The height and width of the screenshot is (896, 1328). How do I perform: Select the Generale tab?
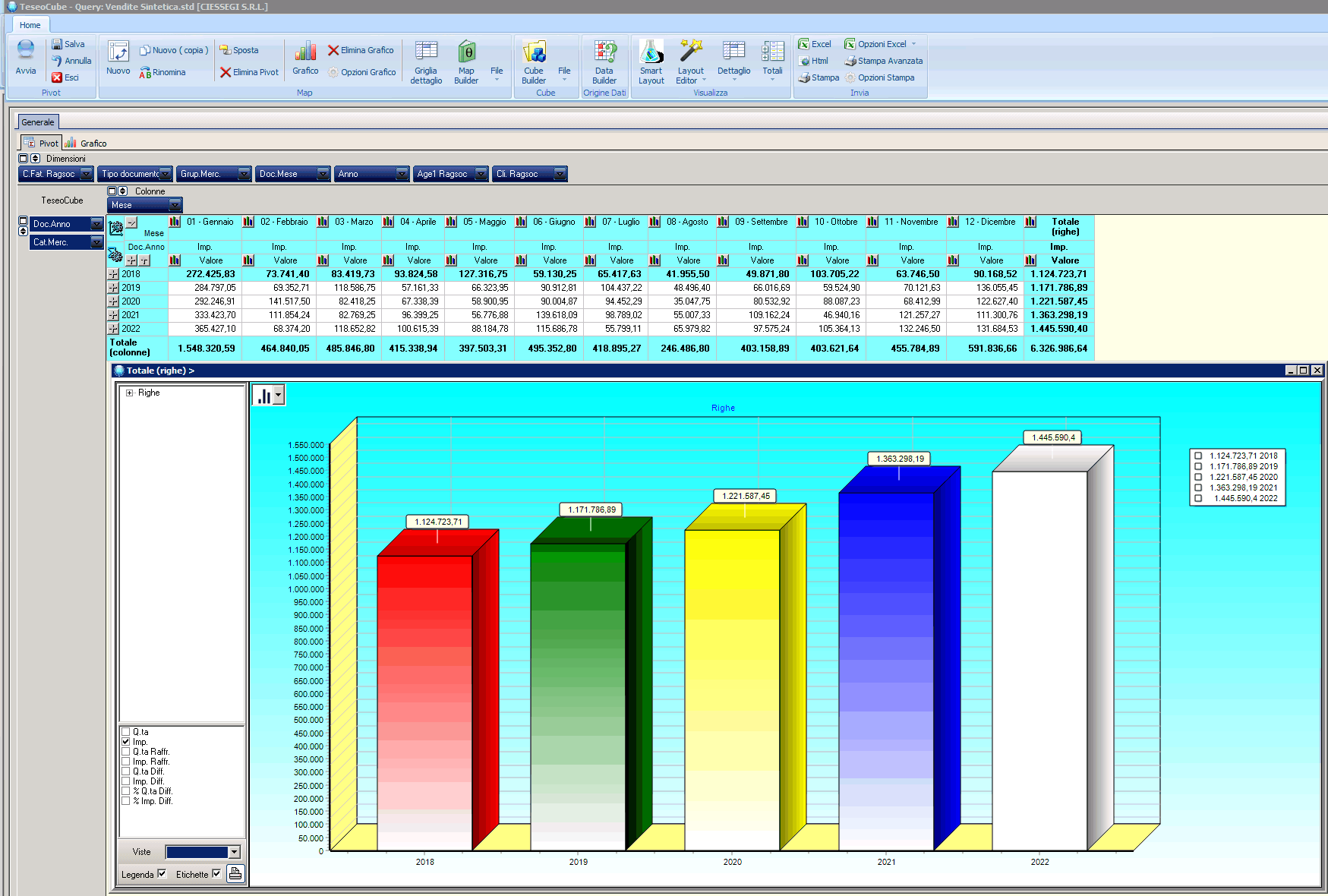[38, 122]
